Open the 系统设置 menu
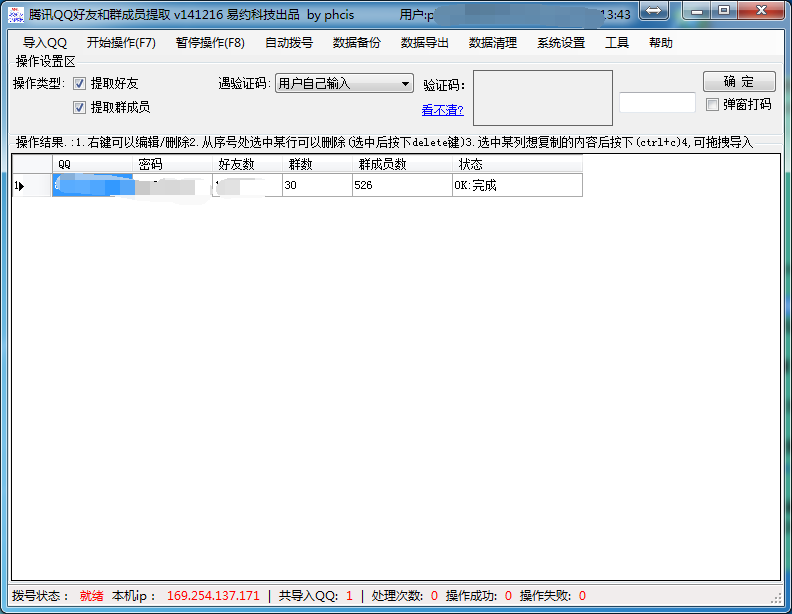 561,43
